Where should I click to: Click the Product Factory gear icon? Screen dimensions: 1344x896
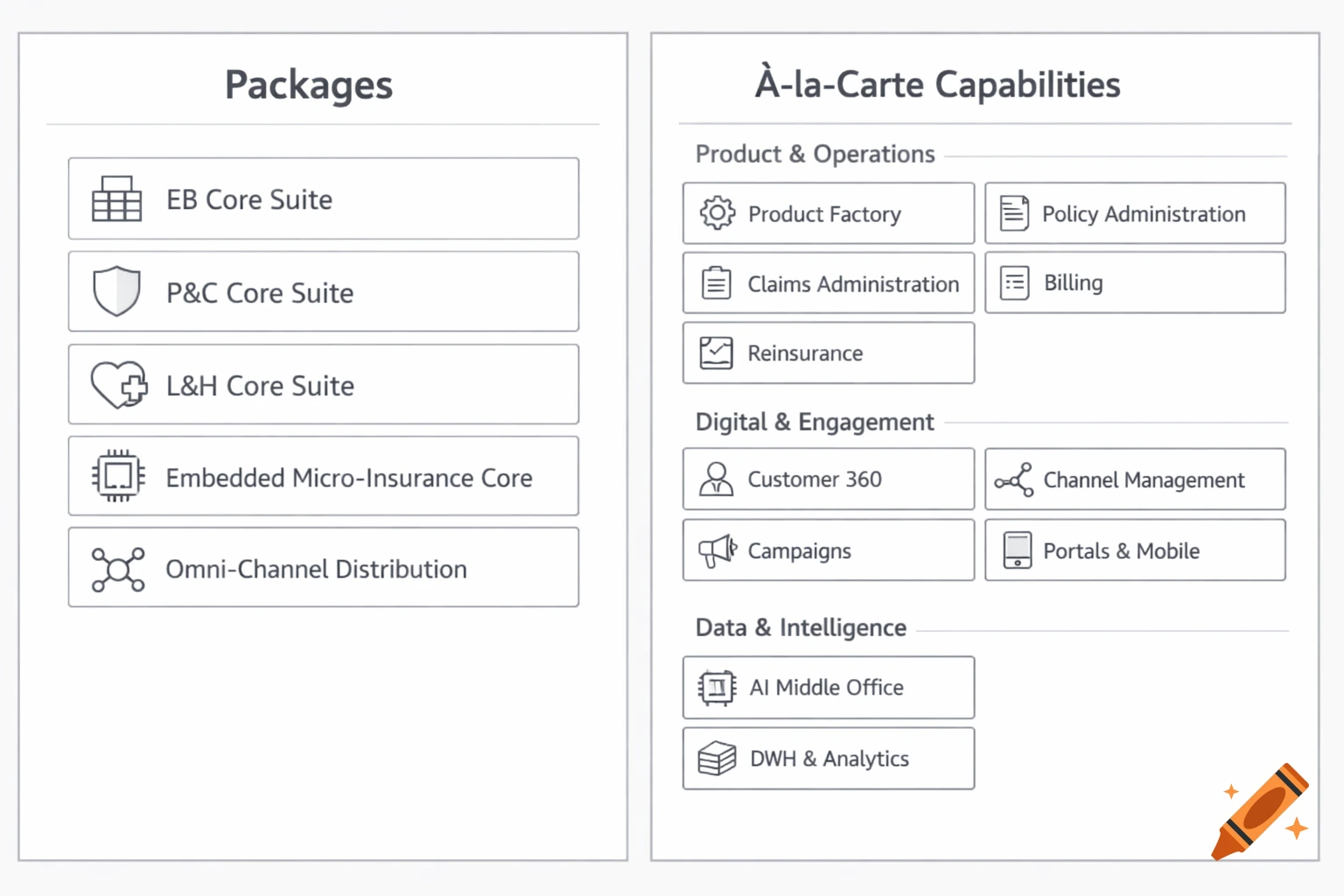(x=717, y=213)
